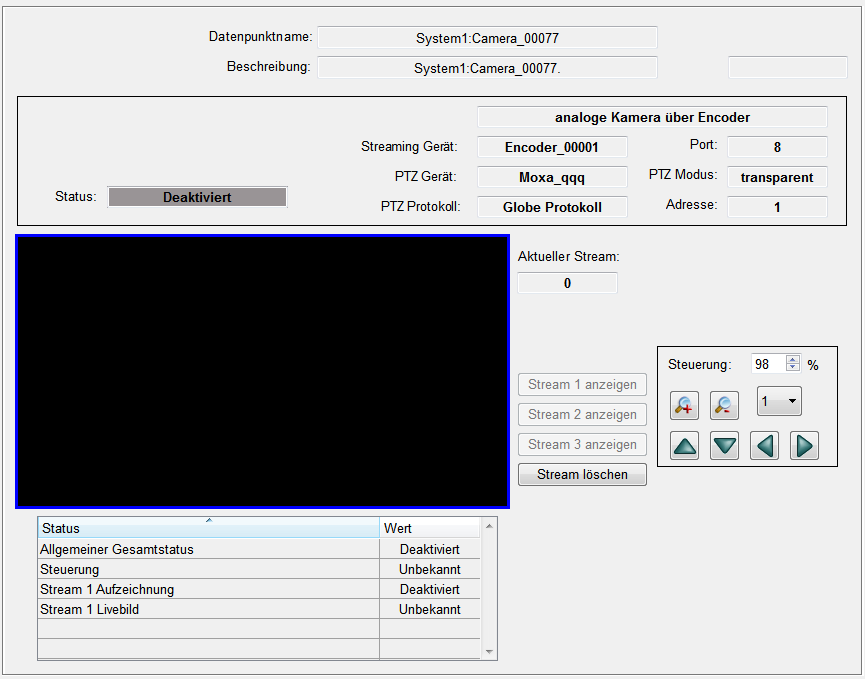
Task: Tilt camera down with the down arrow
Action: pyautogui.click(x=724, y=445)
